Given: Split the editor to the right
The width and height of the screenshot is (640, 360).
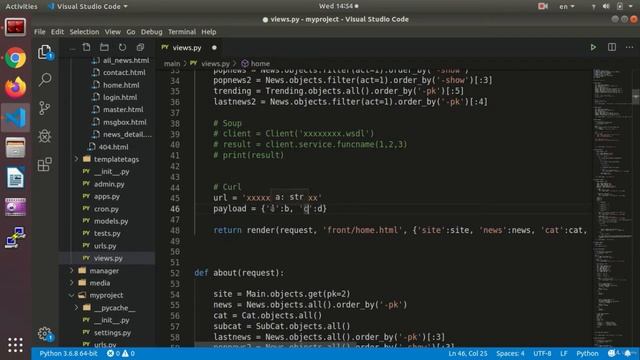Looking at the screenshot, I should [612, 47].
